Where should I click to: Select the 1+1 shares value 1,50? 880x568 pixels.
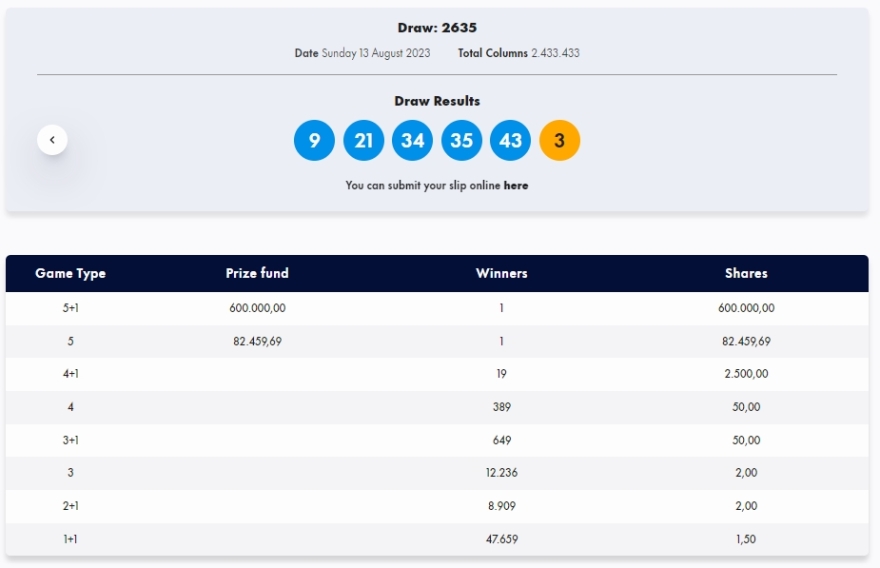(x=746, y=539)
